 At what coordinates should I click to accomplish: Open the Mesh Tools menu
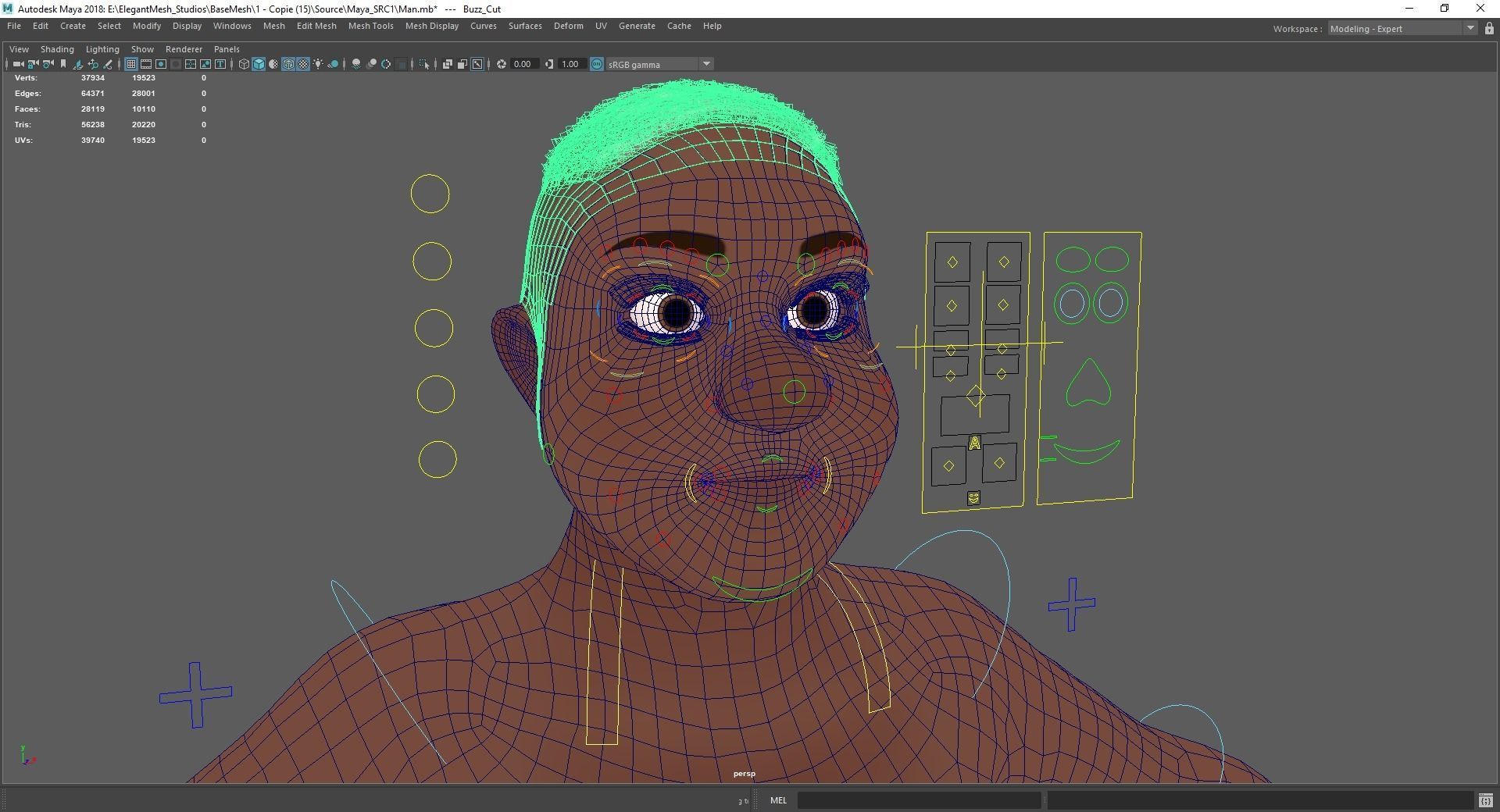(x=370, y=26)
